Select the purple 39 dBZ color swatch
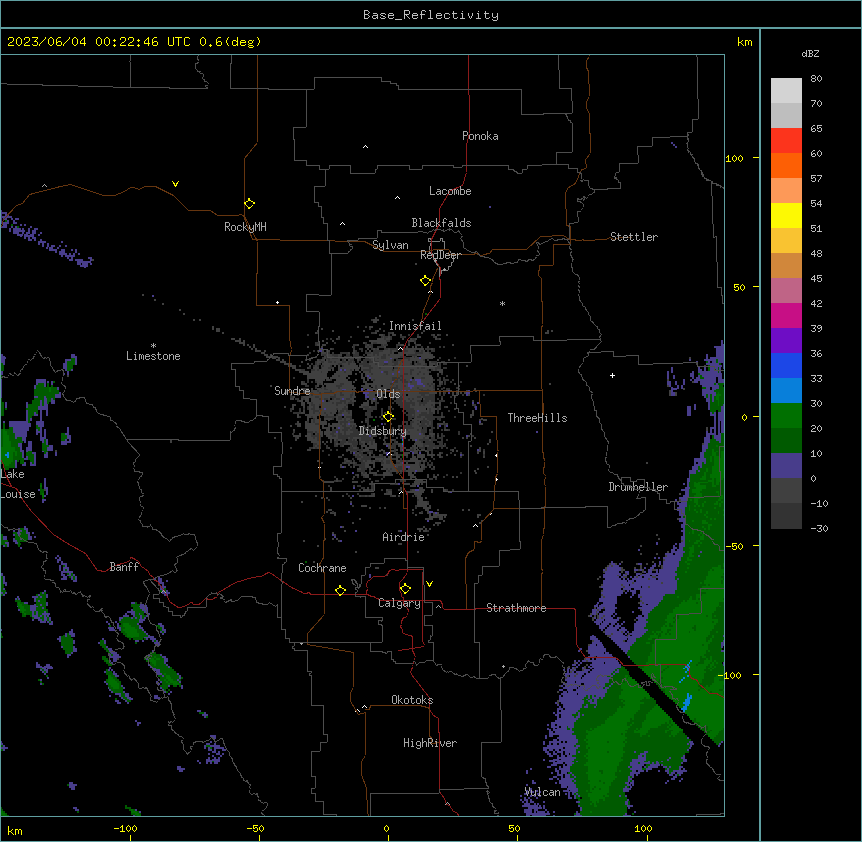This screenshot has height=842, width=862. tap(786, 341)
